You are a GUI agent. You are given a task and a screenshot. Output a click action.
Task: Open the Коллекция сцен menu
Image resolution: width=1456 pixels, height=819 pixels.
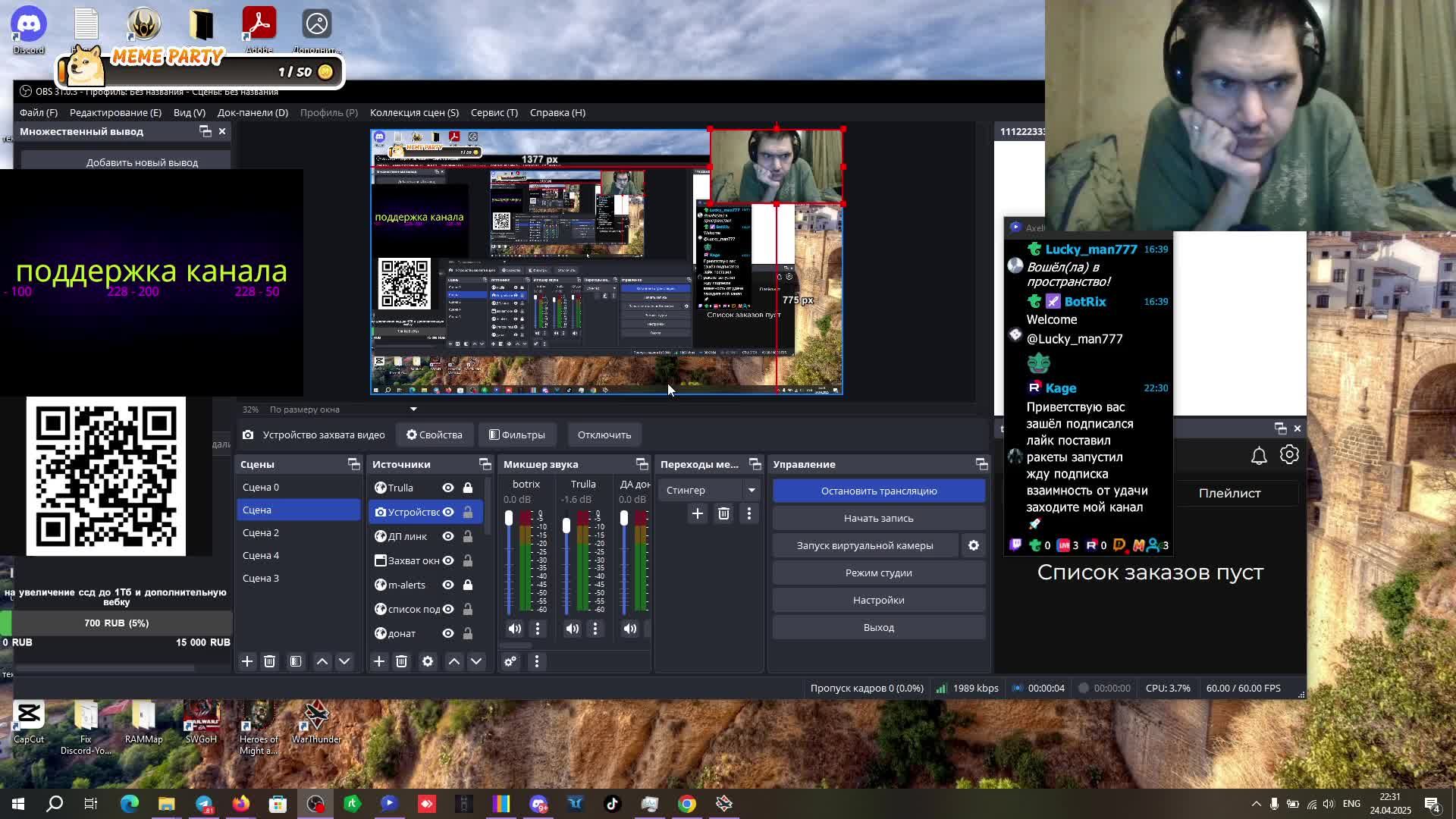414,112
